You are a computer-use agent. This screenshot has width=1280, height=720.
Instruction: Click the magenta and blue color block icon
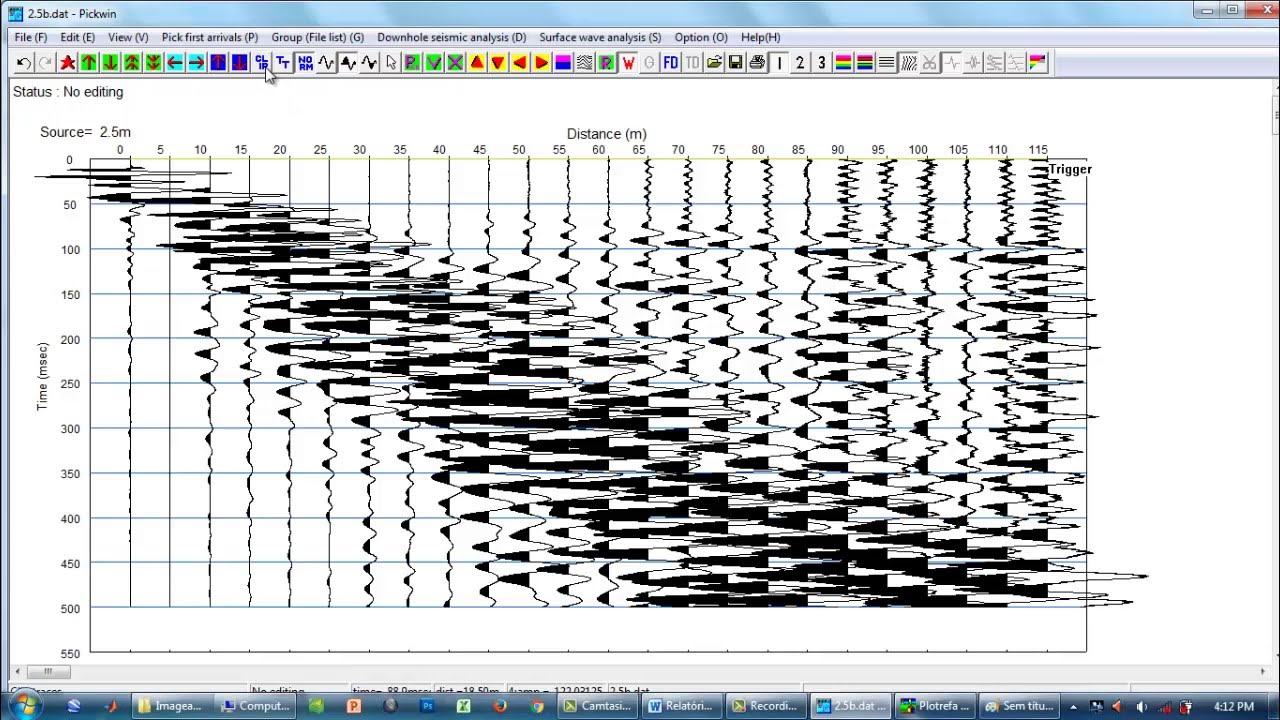(563, 63)
